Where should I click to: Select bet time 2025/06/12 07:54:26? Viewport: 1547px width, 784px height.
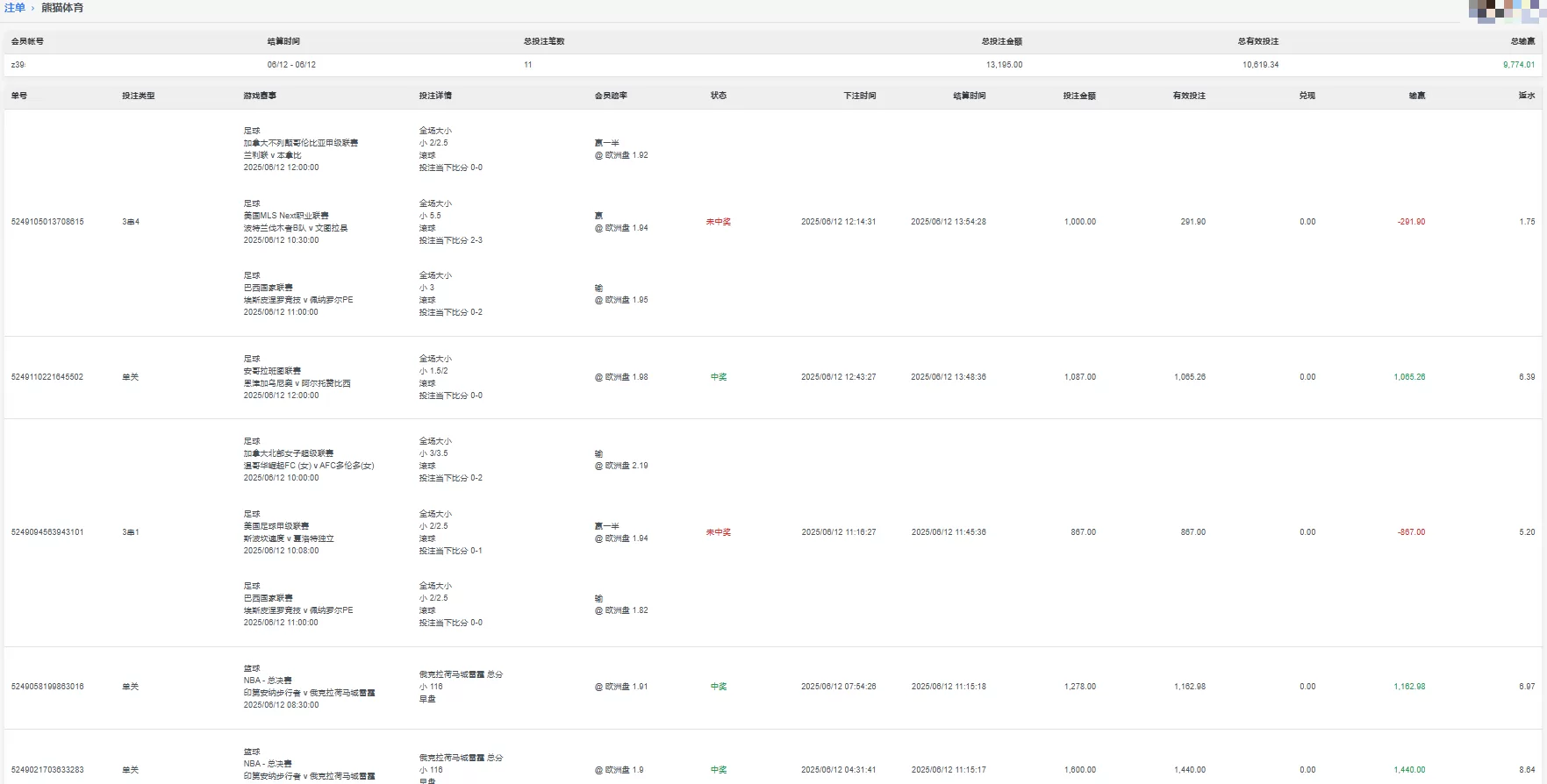coord(838,687)
